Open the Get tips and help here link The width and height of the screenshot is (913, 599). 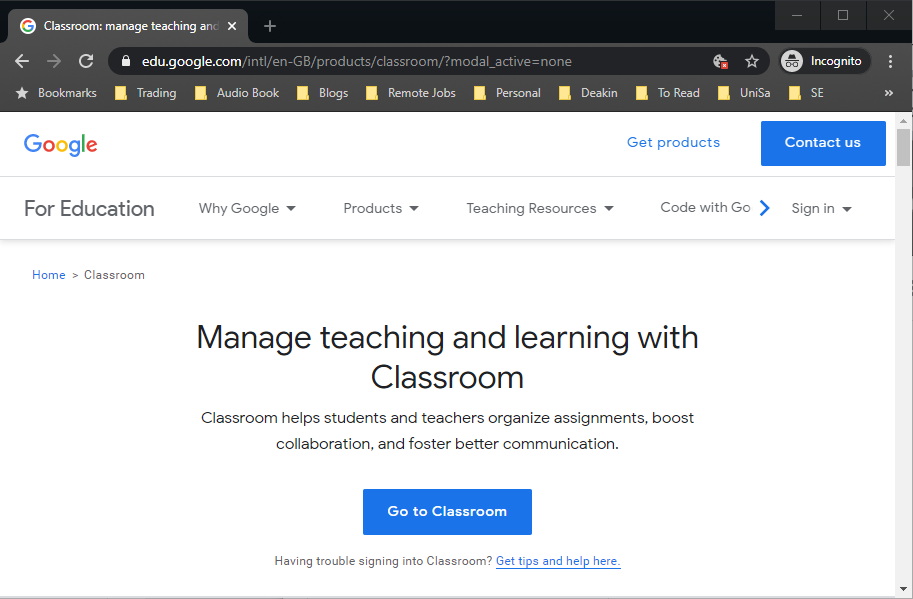click(558, 561)
